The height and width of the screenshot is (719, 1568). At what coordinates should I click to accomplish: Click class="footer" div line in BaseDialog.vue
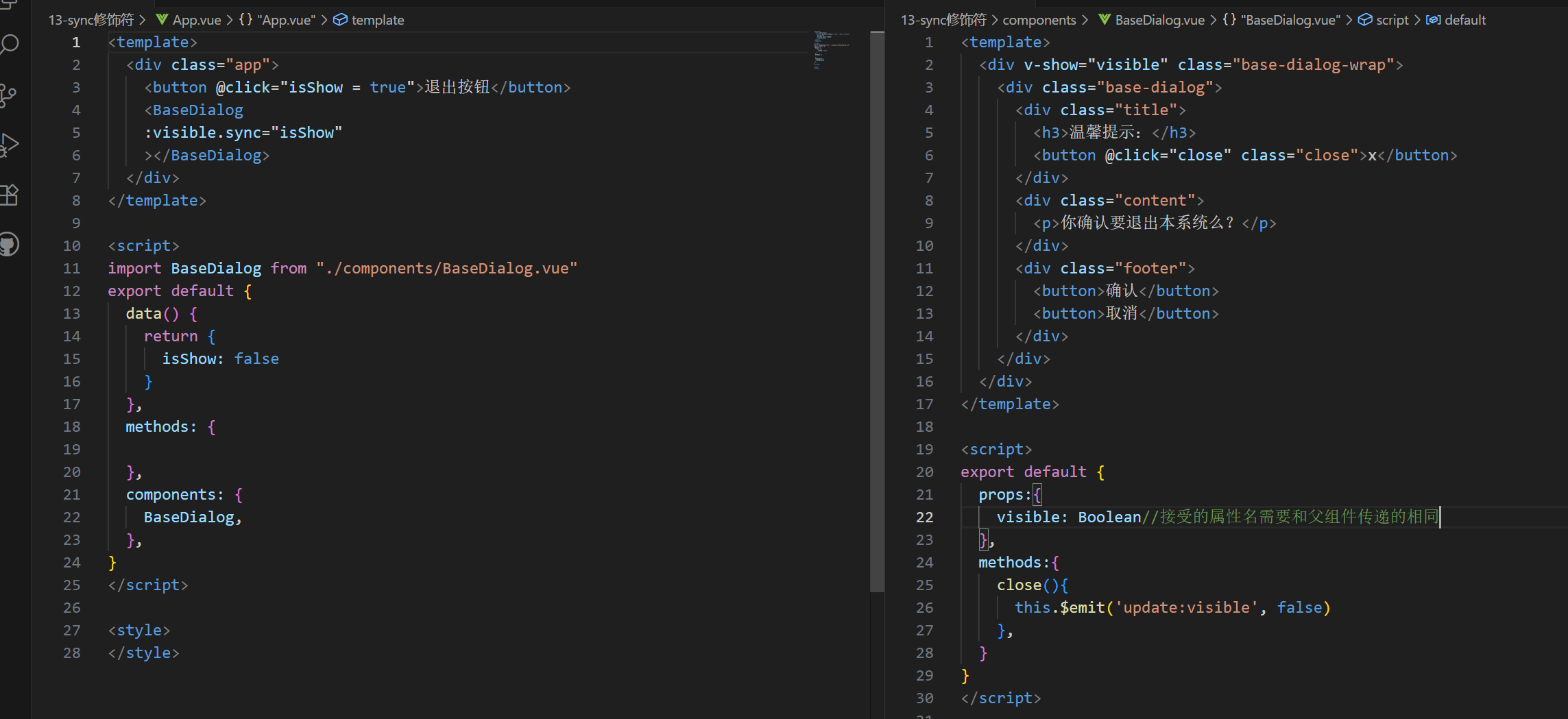pyautogui.click(x=1105, y=269)
